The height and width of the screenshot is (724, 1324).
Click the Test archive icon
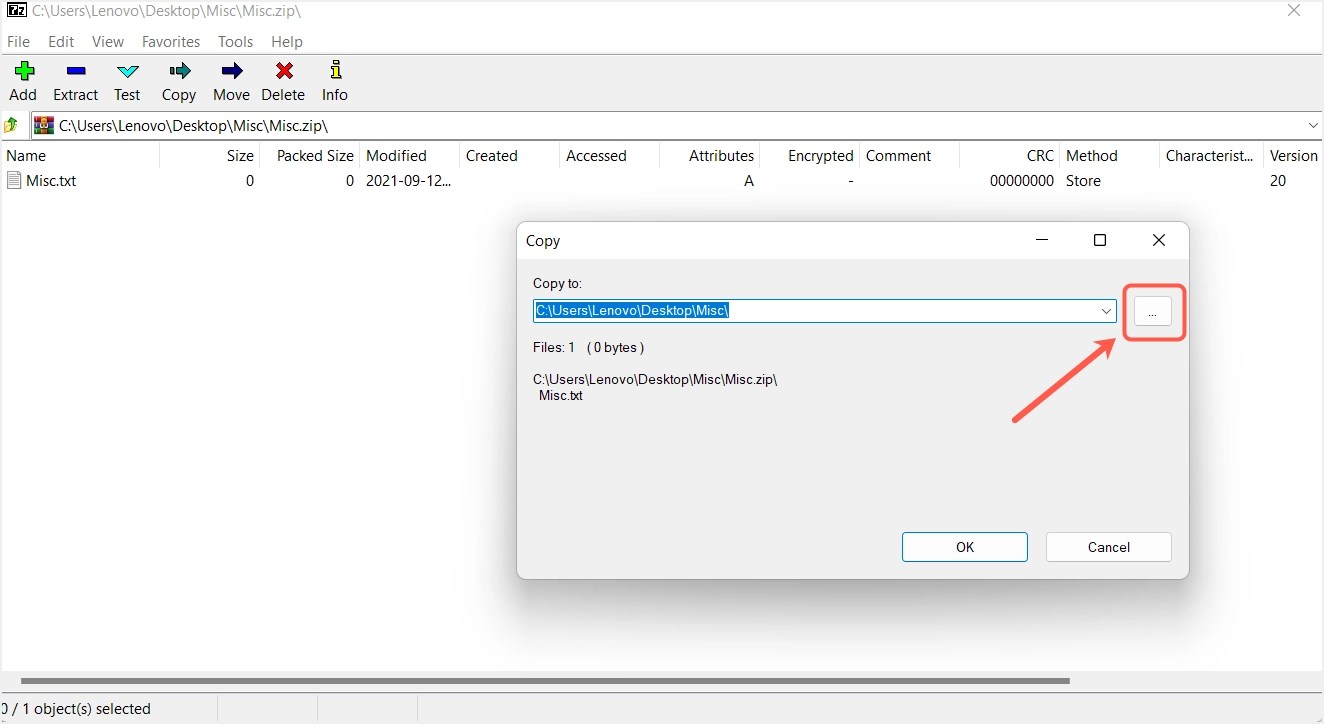[127, 80]
